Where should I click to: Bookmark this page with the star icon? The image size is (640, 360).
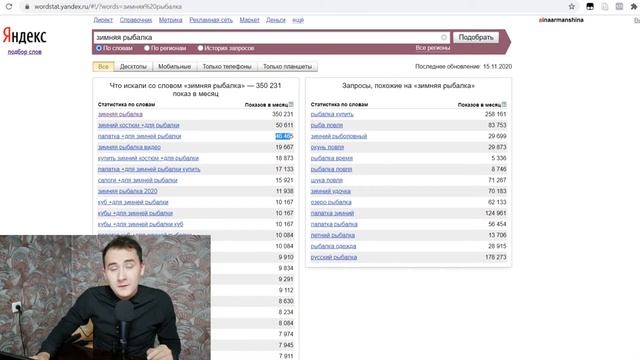pyautogui.click(x=571, y=7)
